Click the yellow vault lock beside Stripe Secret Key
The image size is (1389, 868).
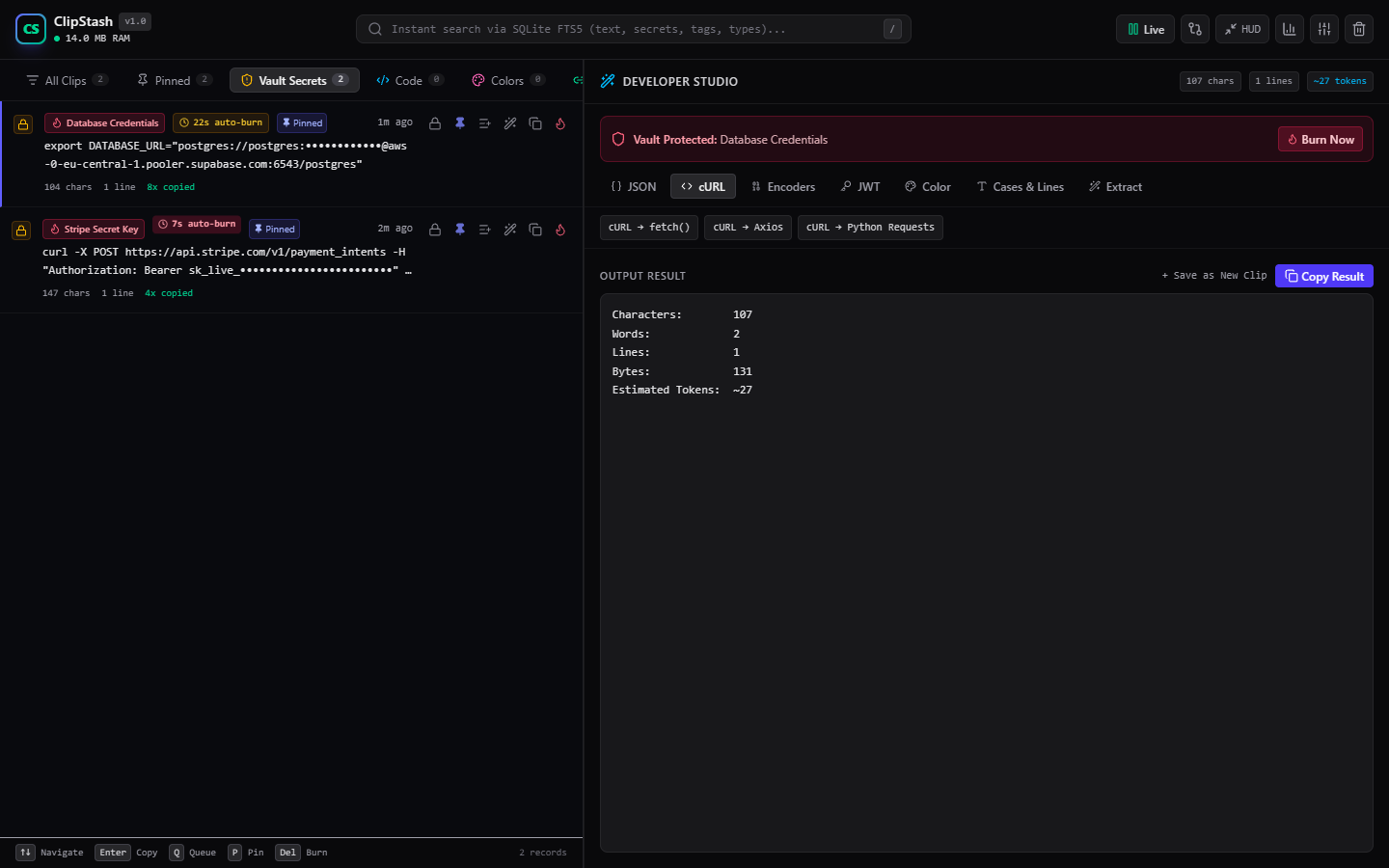pyautogui.click(x=21, y=231)
